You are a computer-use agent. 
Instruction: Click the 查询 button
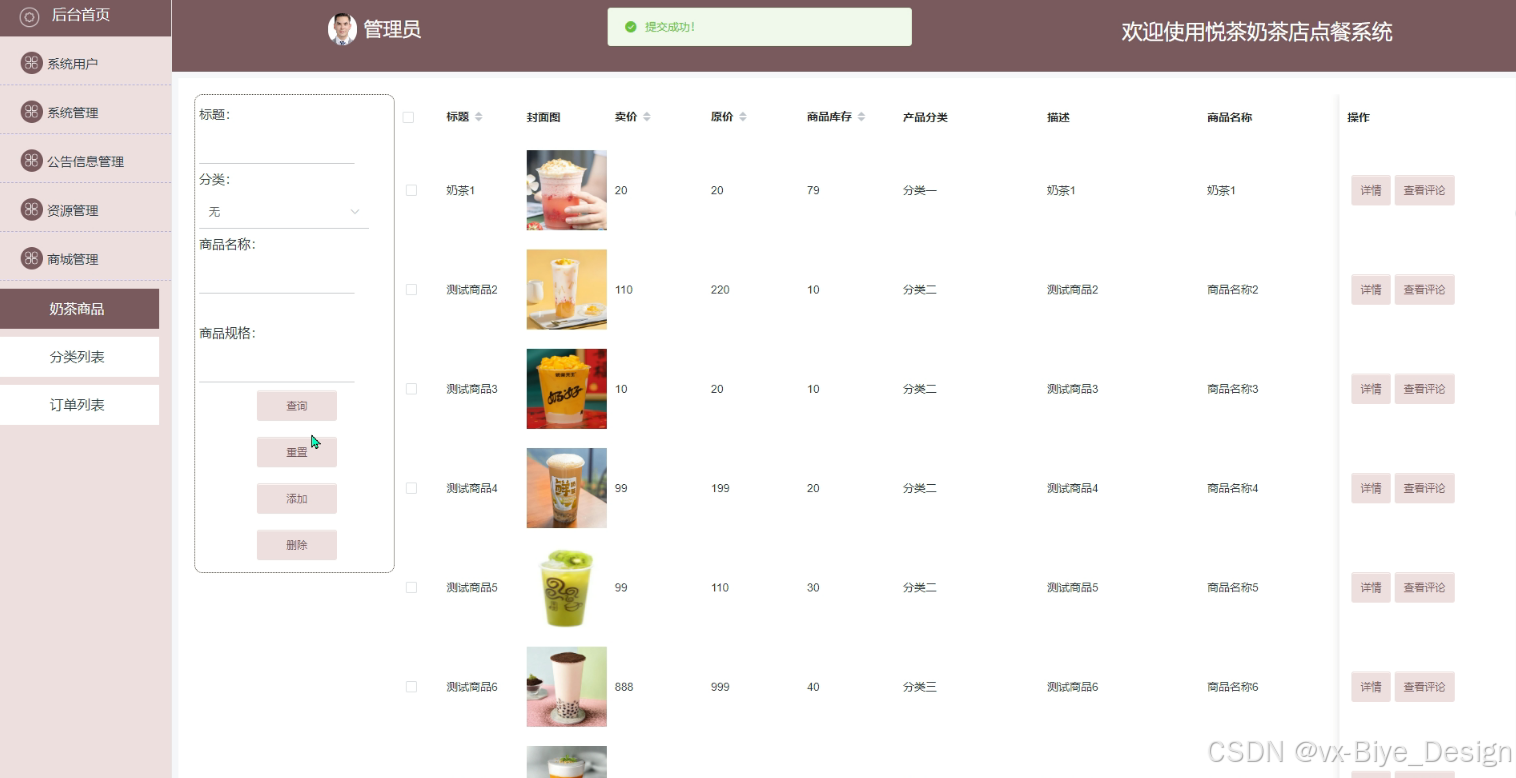297,406
